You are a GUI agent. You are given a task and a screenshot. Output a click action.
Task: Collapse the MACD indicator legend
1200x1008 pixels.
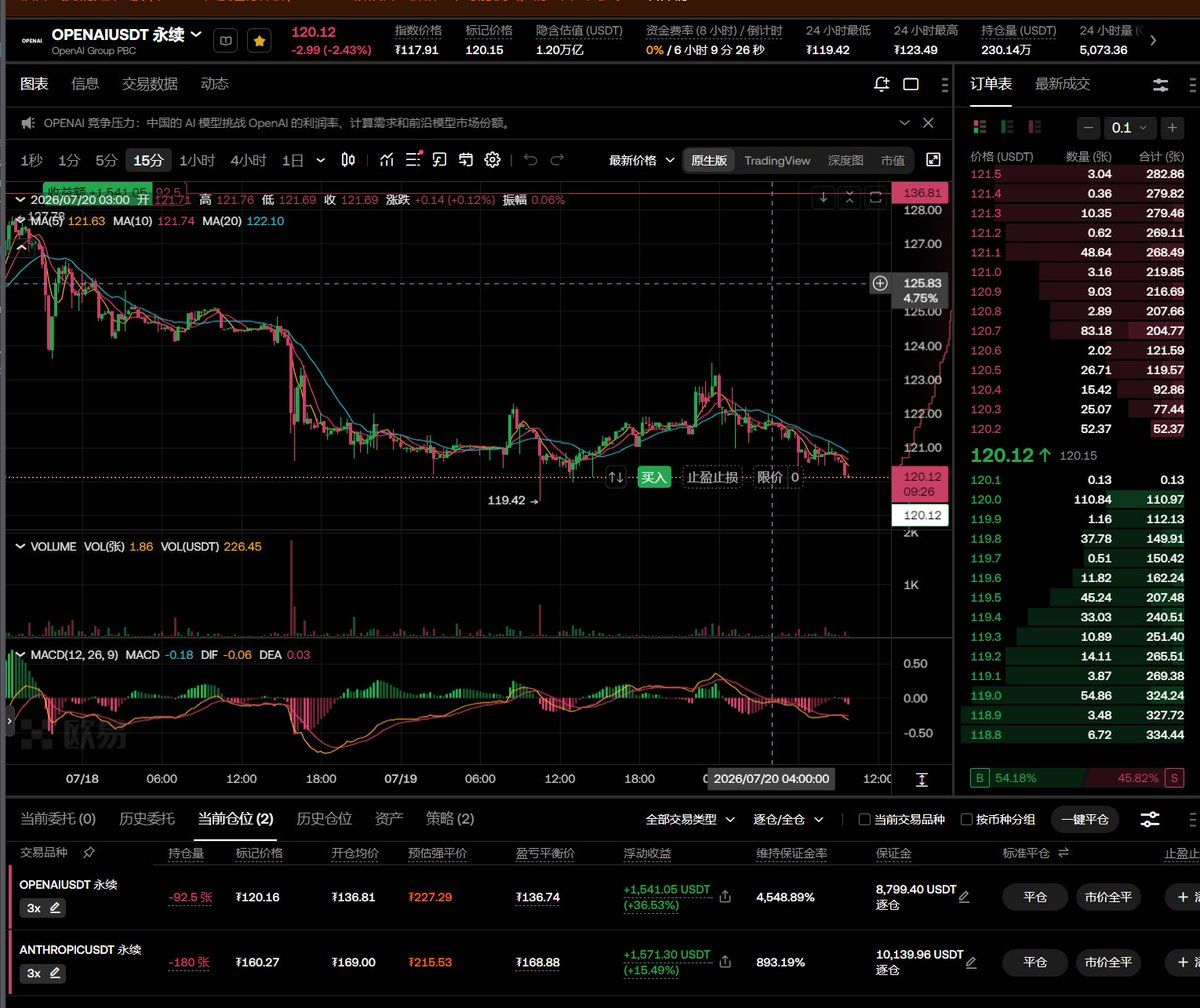pos(20,655)
